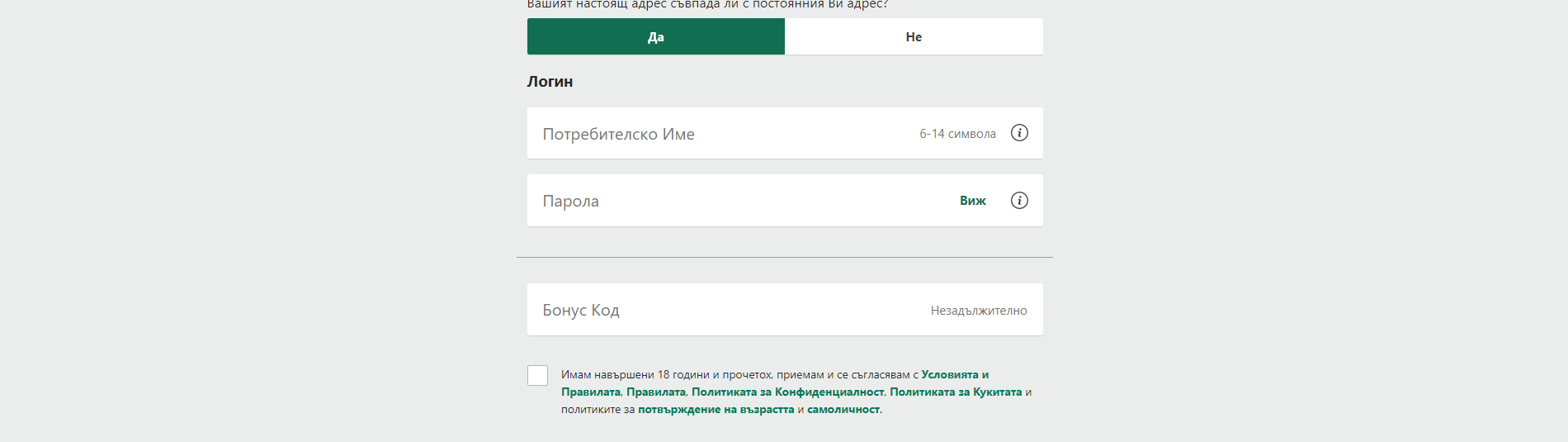This screenshot has height=442, width=1568.
Task: Open info icon for Потребителско Име
Action: tap(1019, 133)
